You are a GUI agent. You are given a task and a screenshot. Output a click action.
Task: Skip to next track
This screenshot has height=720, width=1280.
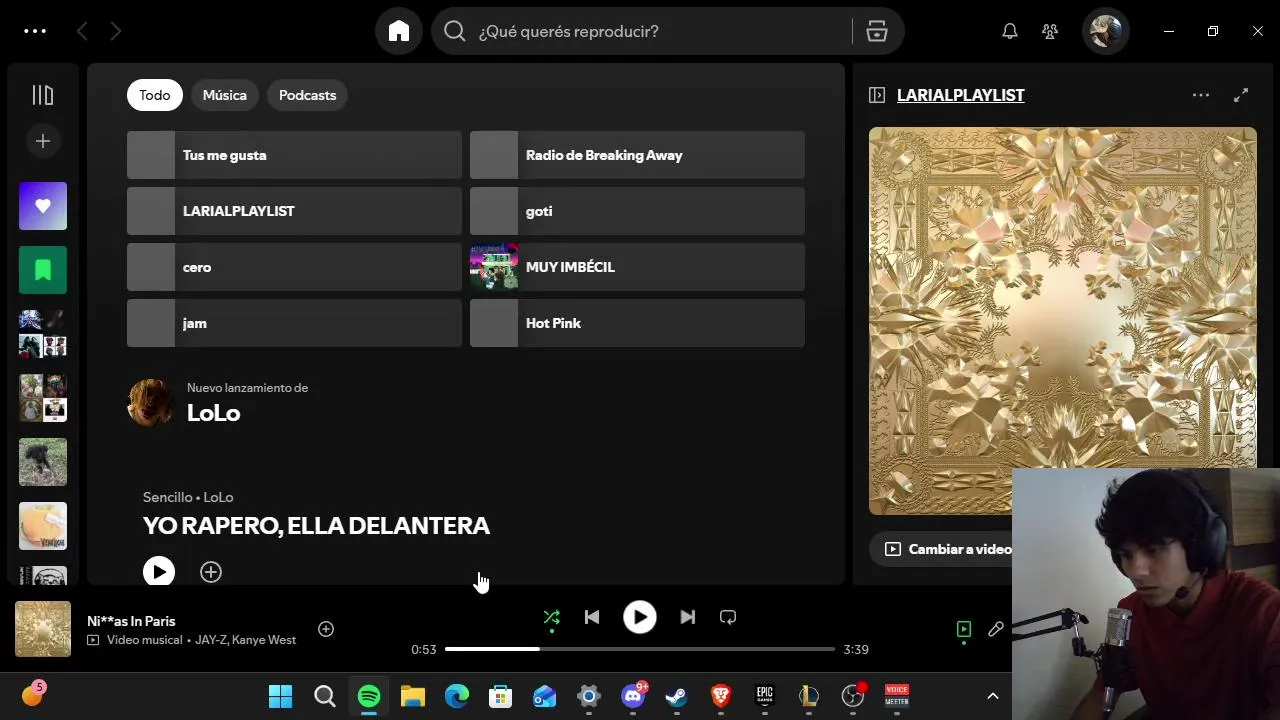(688, 618)
